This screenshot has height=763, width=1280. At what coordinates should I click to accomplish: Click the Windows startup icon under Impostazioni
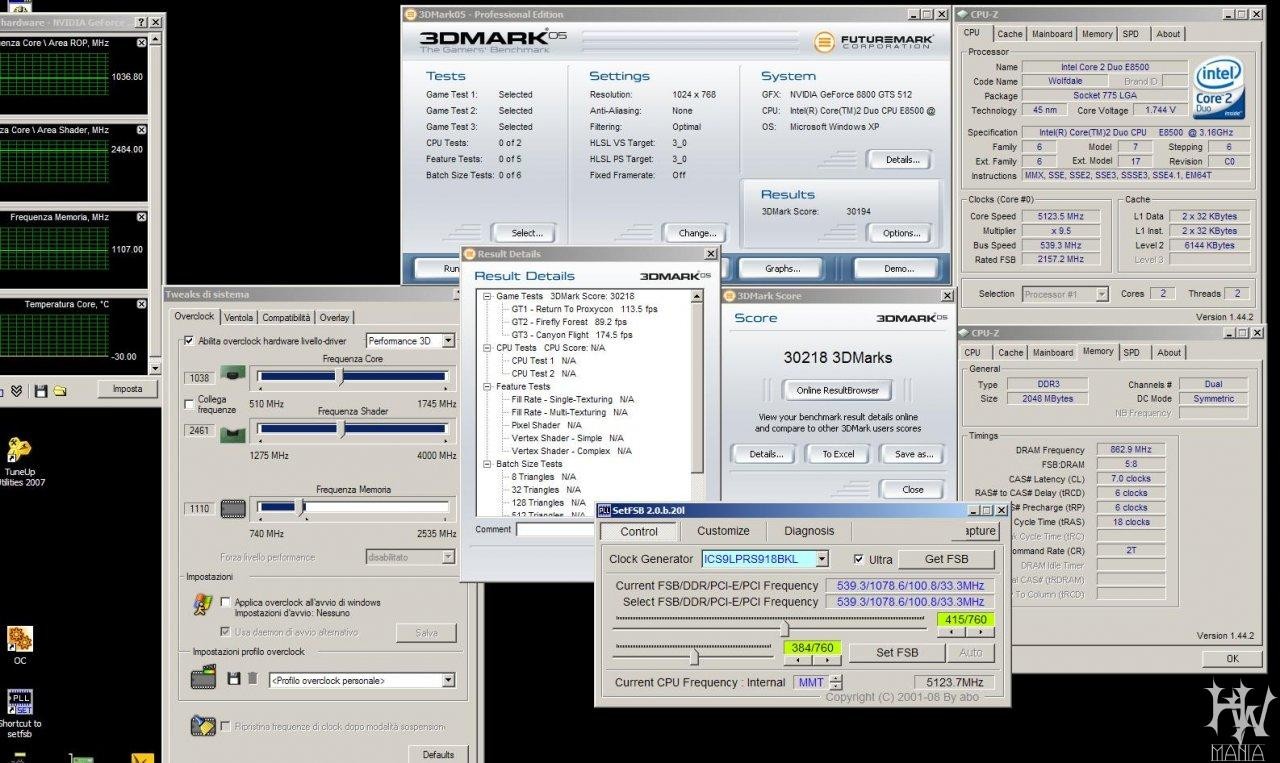(x=203, y=604)
